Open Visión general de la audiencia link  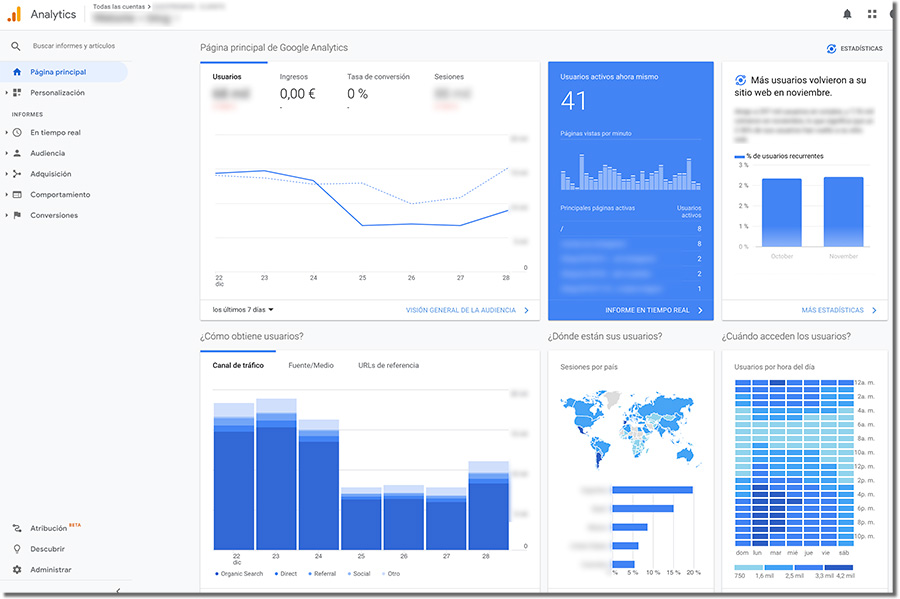pos(461,310)
